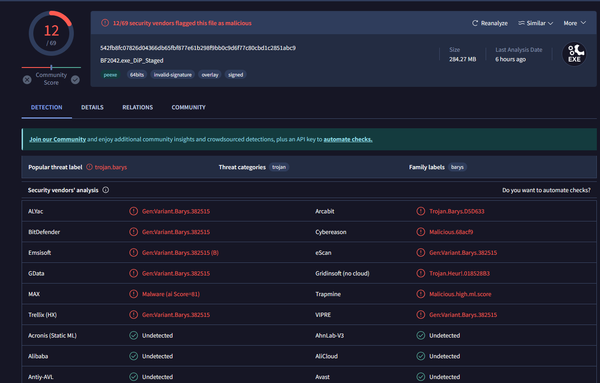Click the trojan threat category tag
Image resolution: width=600 pixels, height=383 pixels.
(x=279, y=167)
